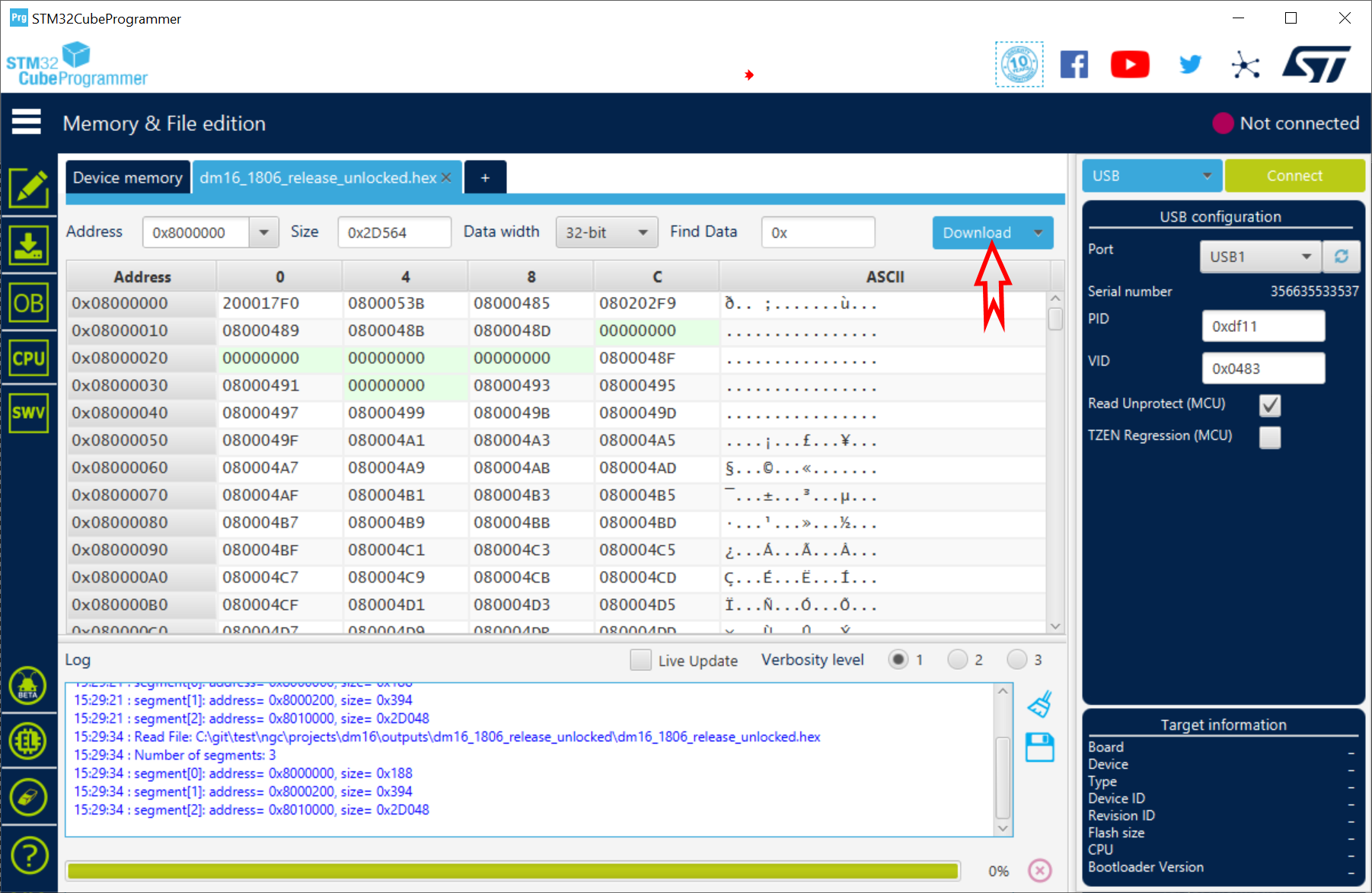The image size is (1372, 893).
Task: Open the OB option bytes panel
Action: (29, 304)
